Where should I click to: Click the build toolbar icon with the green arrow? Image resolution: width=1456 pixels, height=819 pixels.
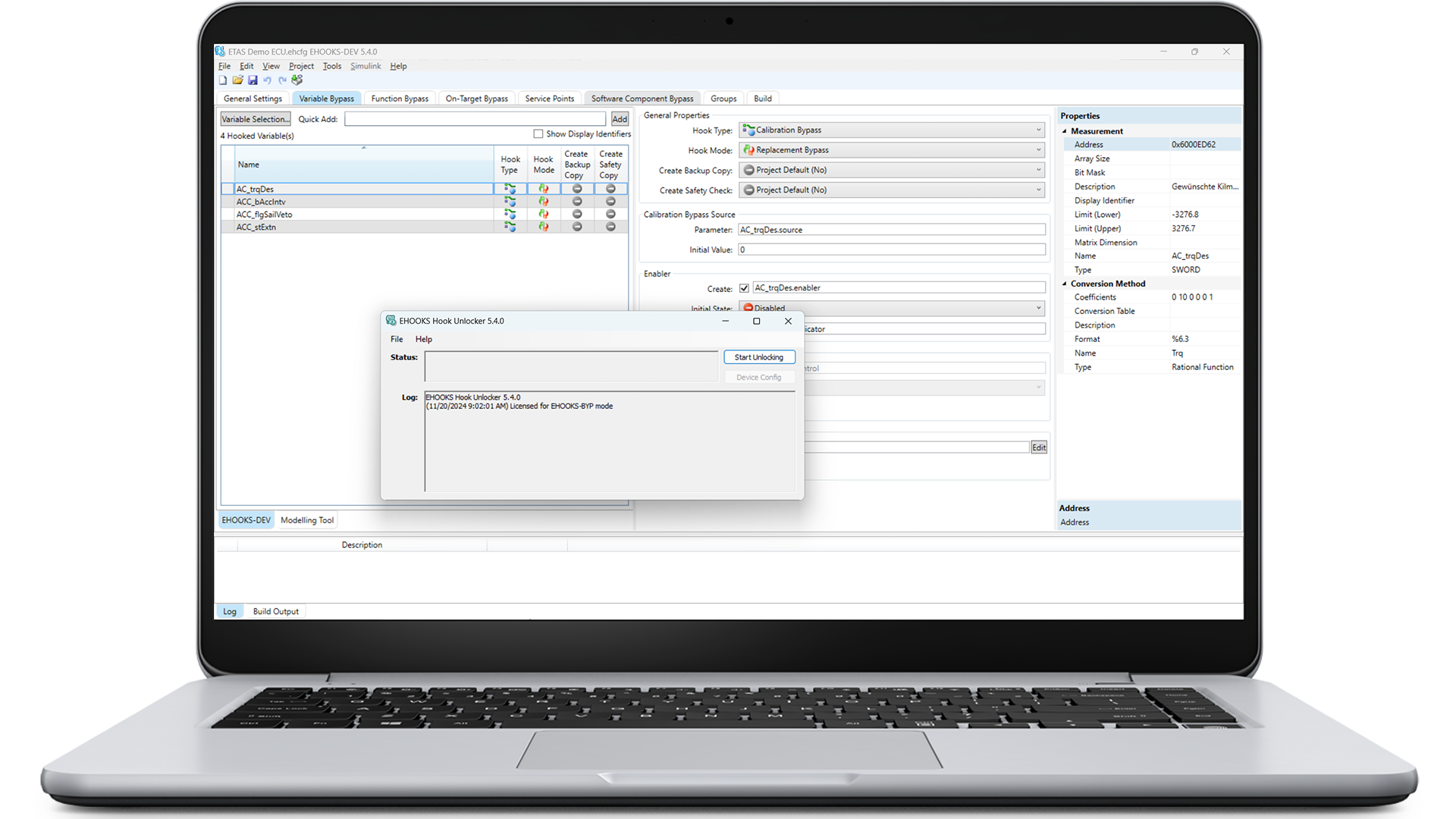(x=297, y=80)
